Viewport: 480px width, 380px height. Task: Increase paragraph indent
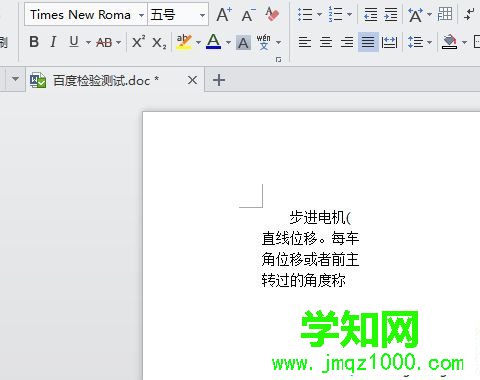[x=391, y=14]
